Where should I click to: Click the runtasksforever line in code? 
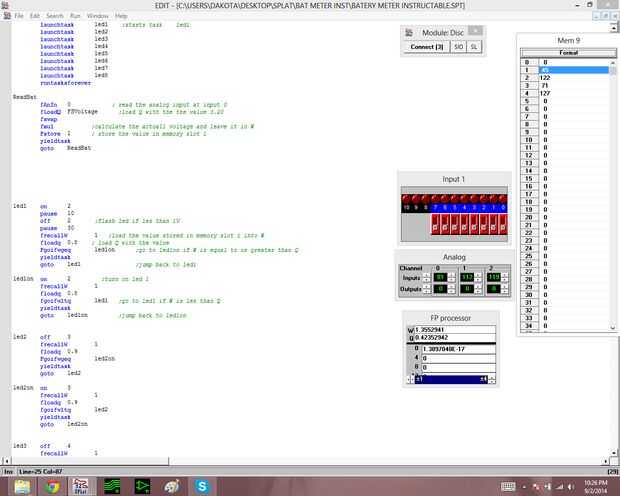click(65, 83)
